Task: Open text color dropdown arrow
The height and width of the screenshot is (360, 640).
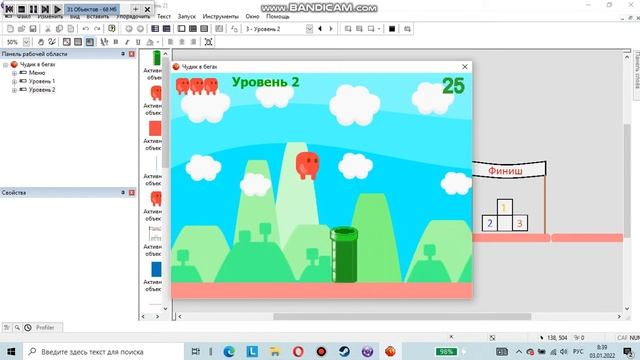Action: point(158,42)
